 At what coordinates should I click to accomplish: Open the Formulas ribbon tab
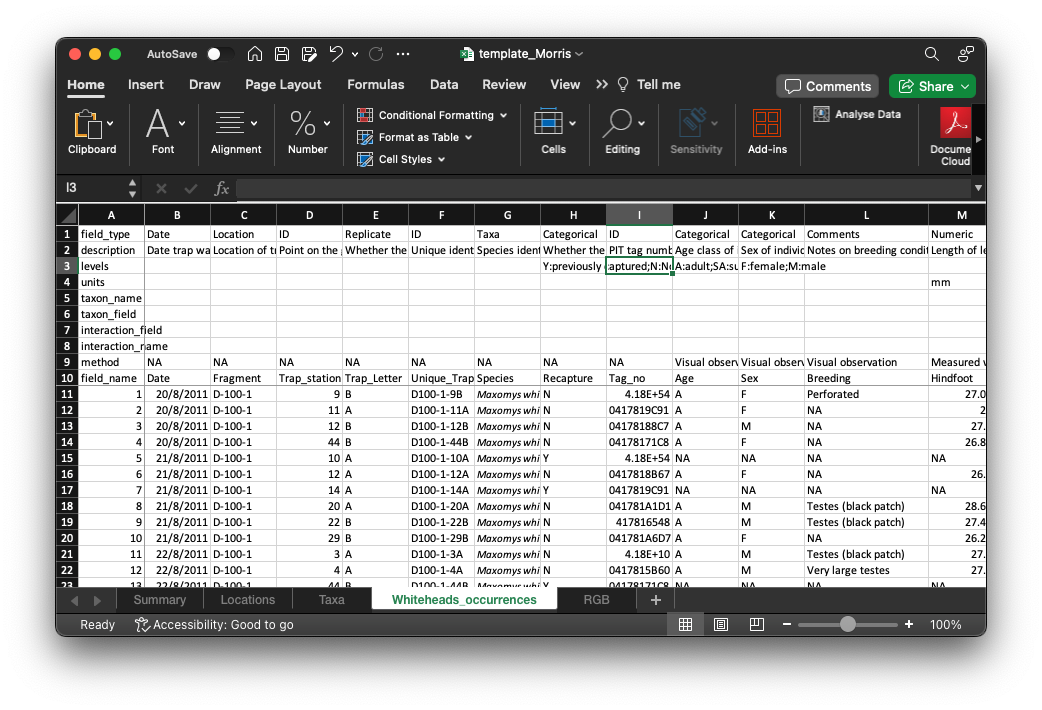376,85
